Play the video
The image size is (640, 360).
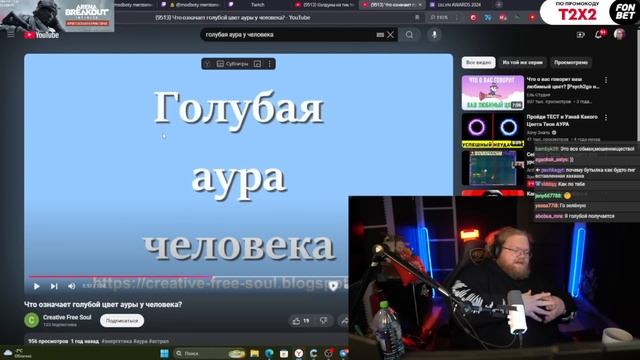[37, 286]
